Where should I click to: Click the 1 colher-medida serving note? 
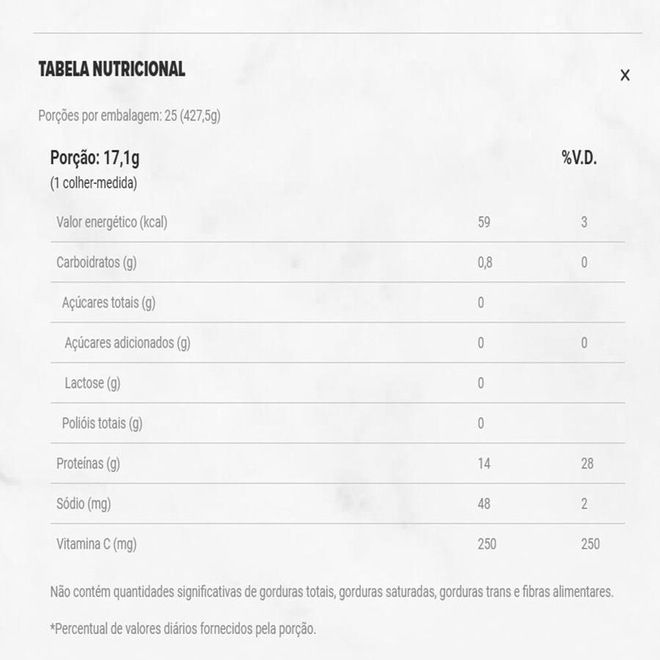click(x=93, y=183)
